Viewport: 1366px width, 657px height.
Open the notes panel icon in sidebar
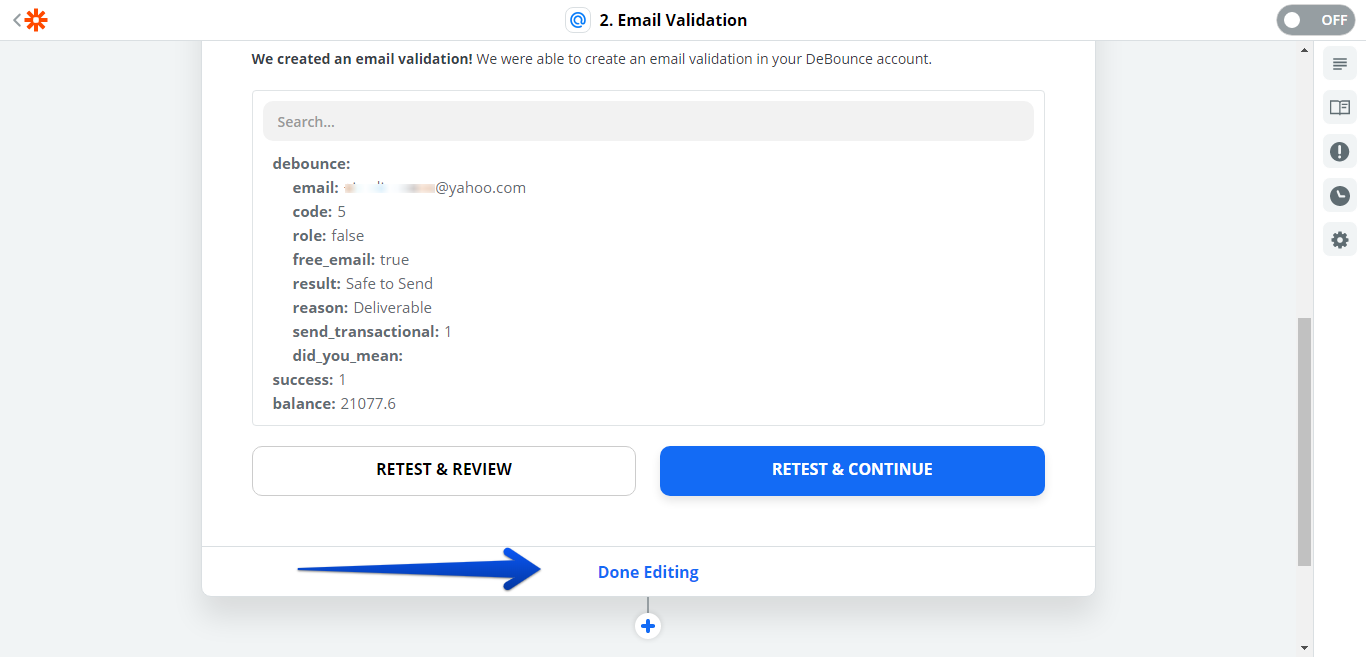1340,64
